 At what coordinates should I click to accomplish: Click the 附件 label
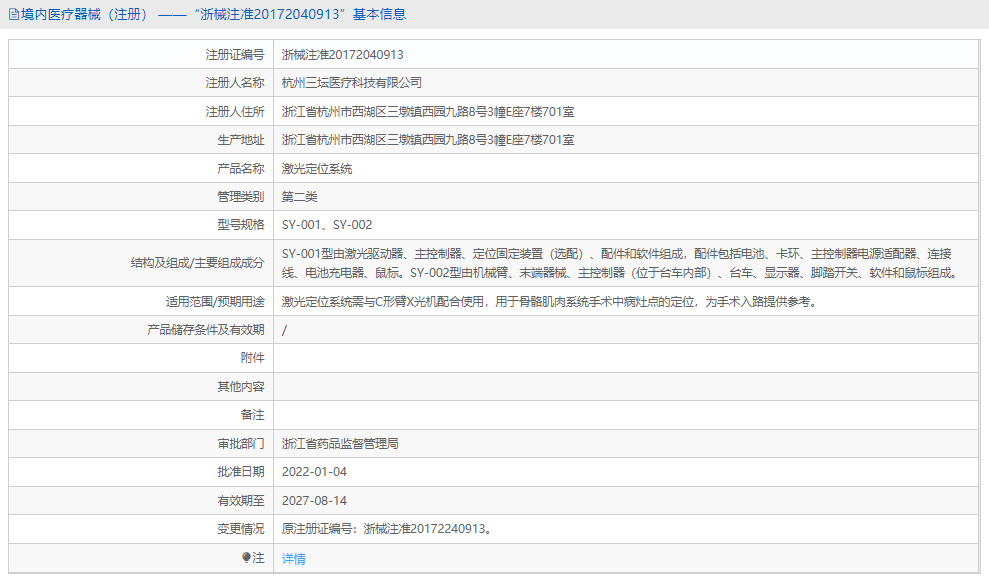click(252, 358)
